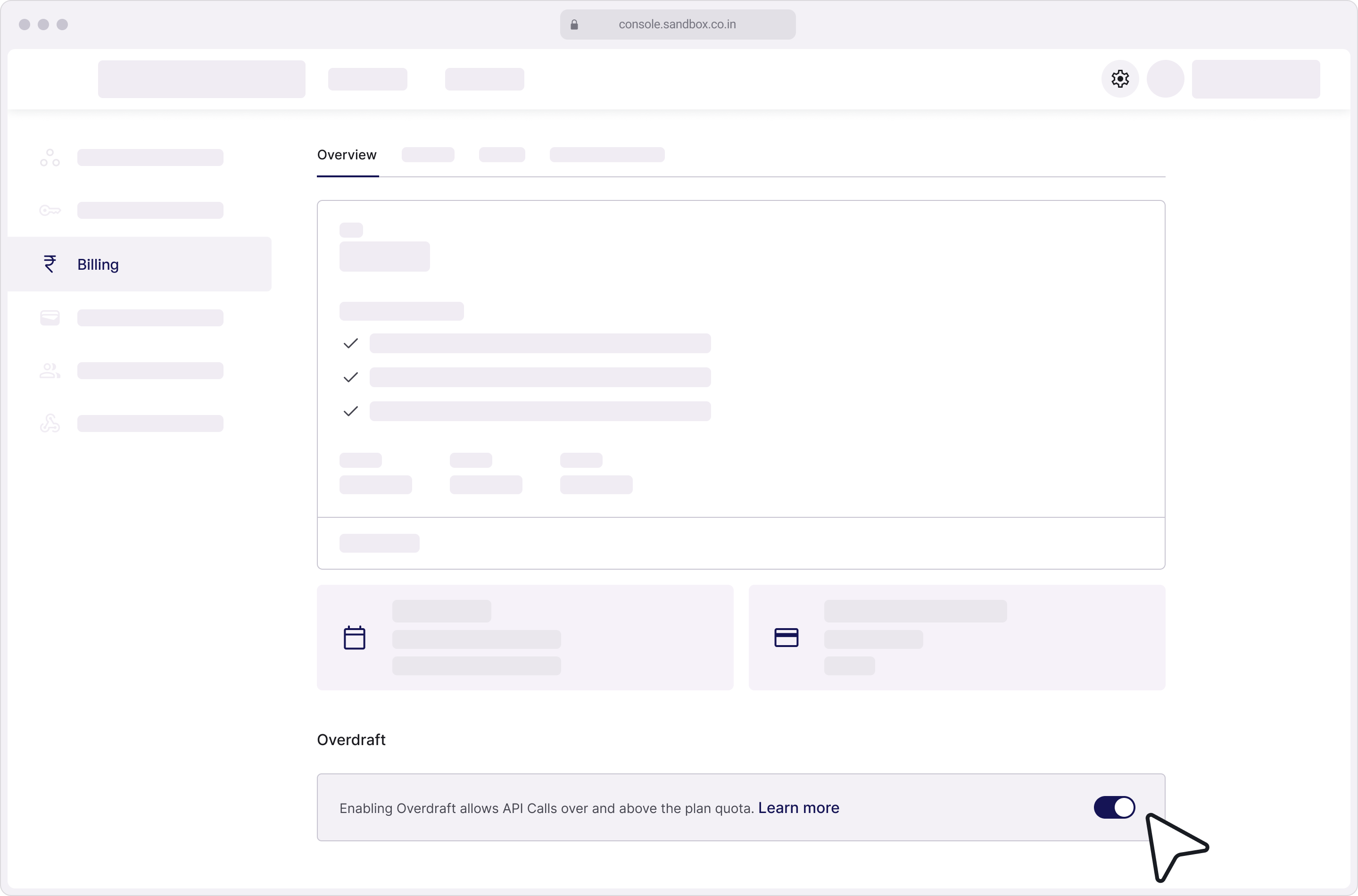This screenshot has height=896, width=1358.
Task: Open the Learn more link
Action: coord(798,808)
